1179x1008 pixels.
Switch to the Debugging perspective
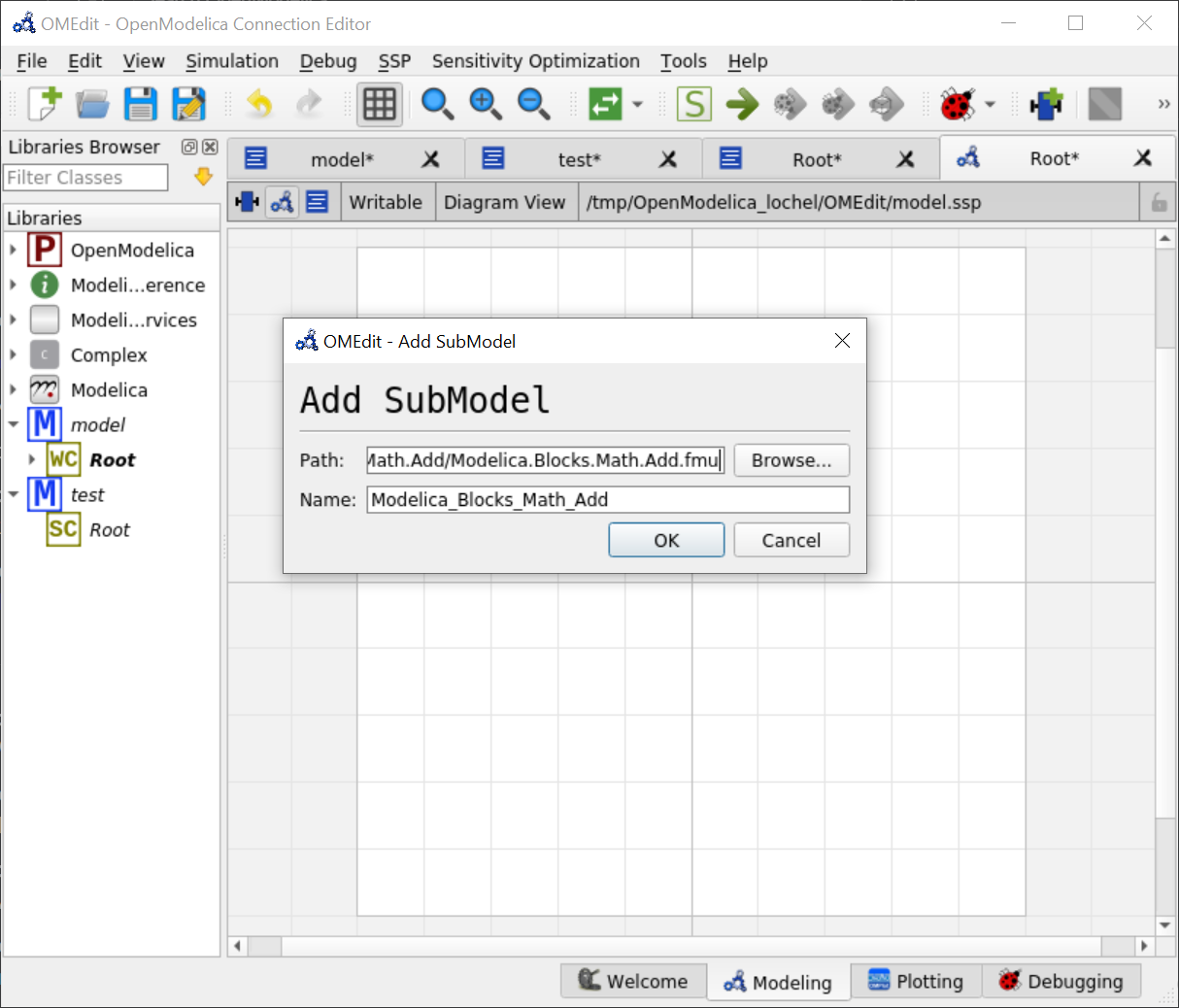(x=1061, y=981)
